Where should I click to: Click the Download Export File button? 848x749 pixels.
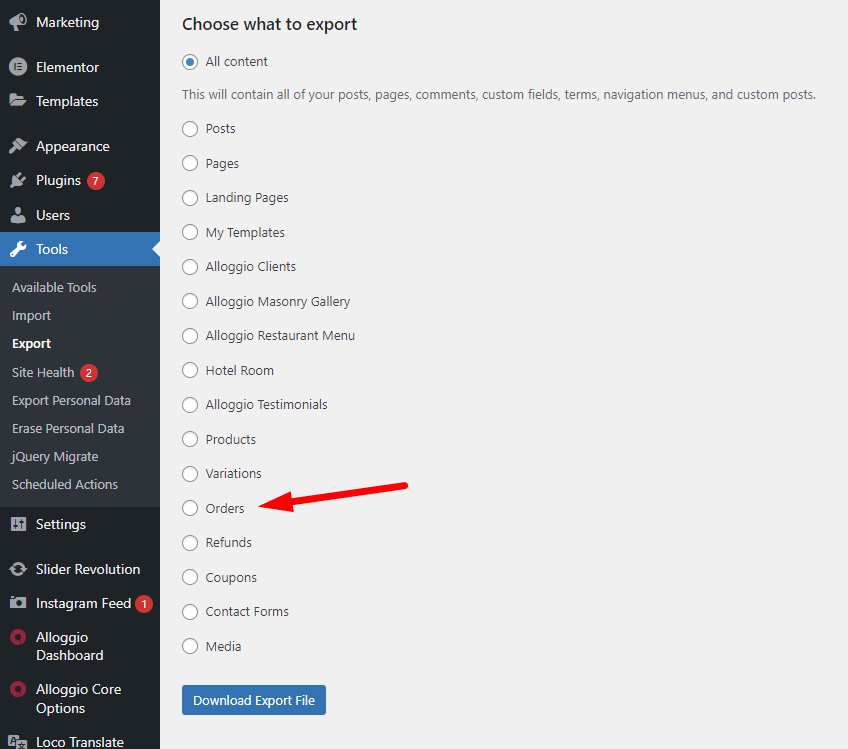click(x=254, y=700)
